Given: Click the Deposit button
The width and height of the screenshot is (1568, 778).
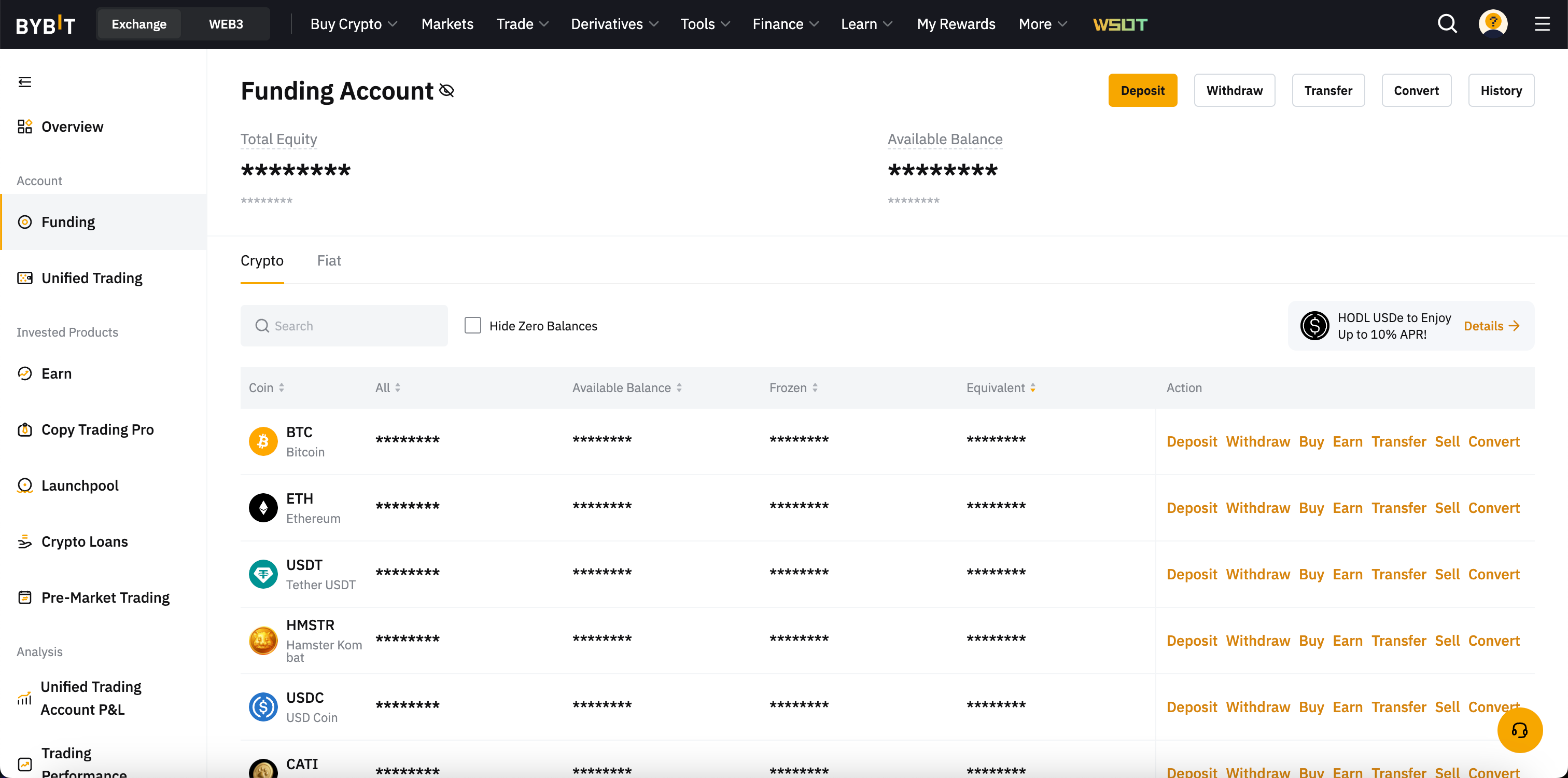Looking at the screenshot, I should coord(1142,90).
